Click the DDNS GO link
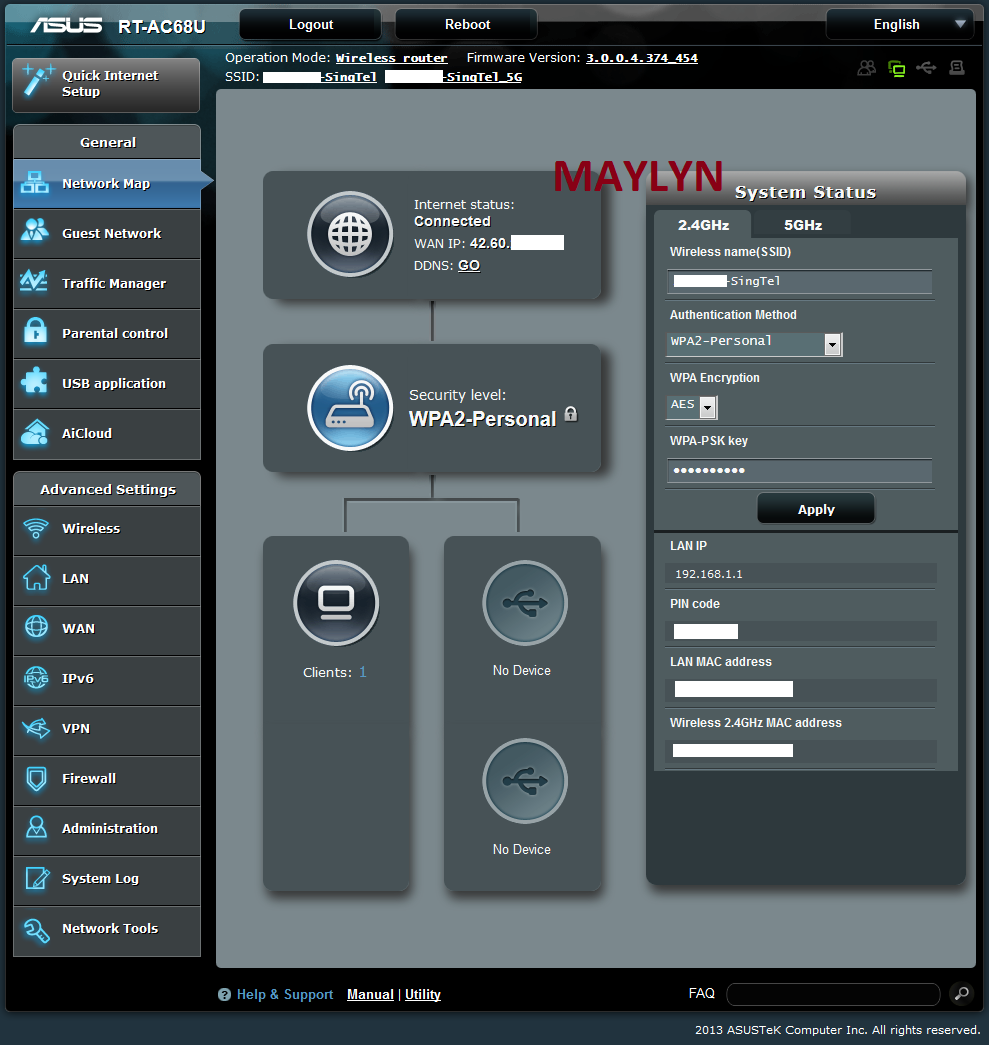 click(x=468, y=266)
